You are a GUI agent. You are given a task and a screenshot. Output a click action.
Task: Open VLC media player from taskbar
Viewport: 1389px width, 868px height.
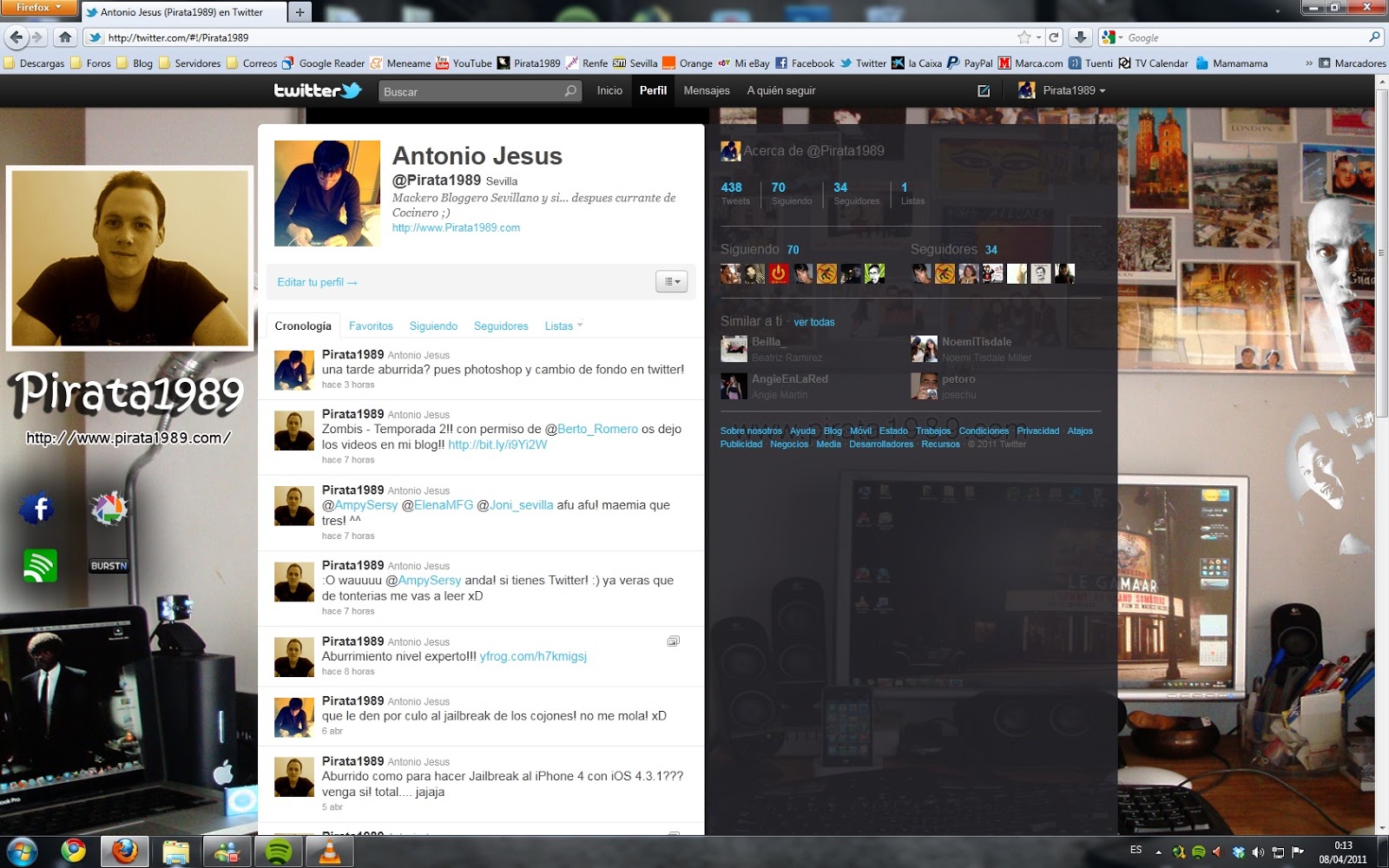[x=329, y=852]
